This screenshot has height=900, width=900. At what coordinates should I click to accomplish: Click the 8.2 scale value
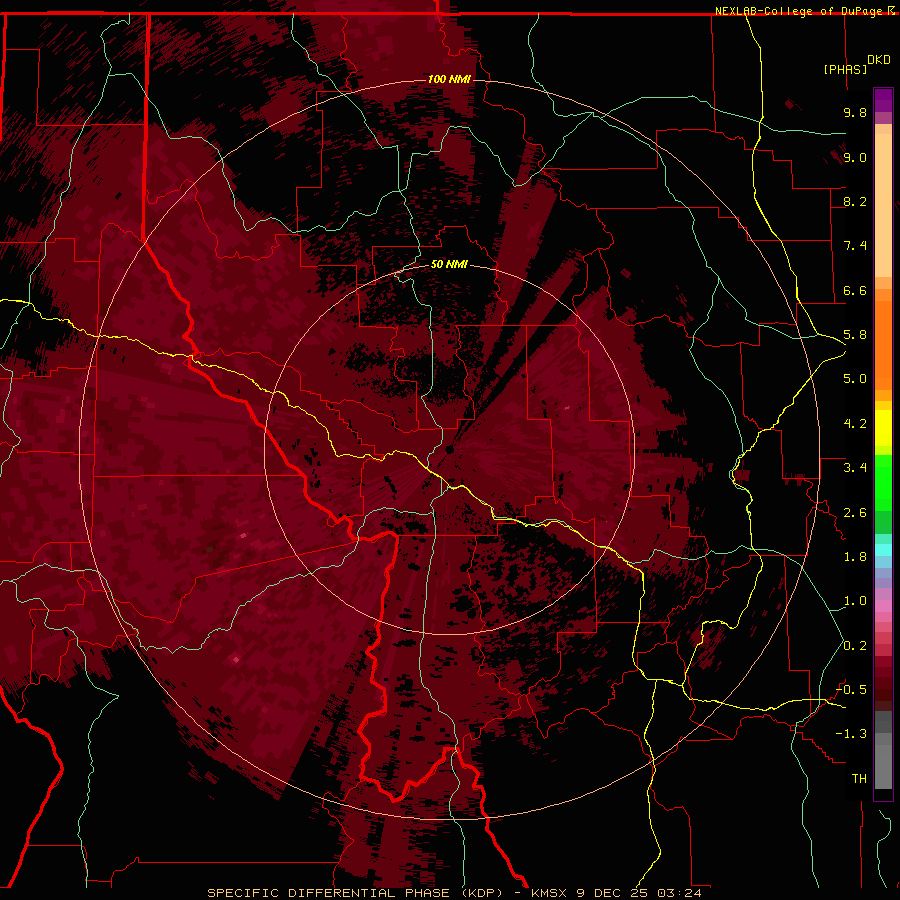(x=855, y=201)
